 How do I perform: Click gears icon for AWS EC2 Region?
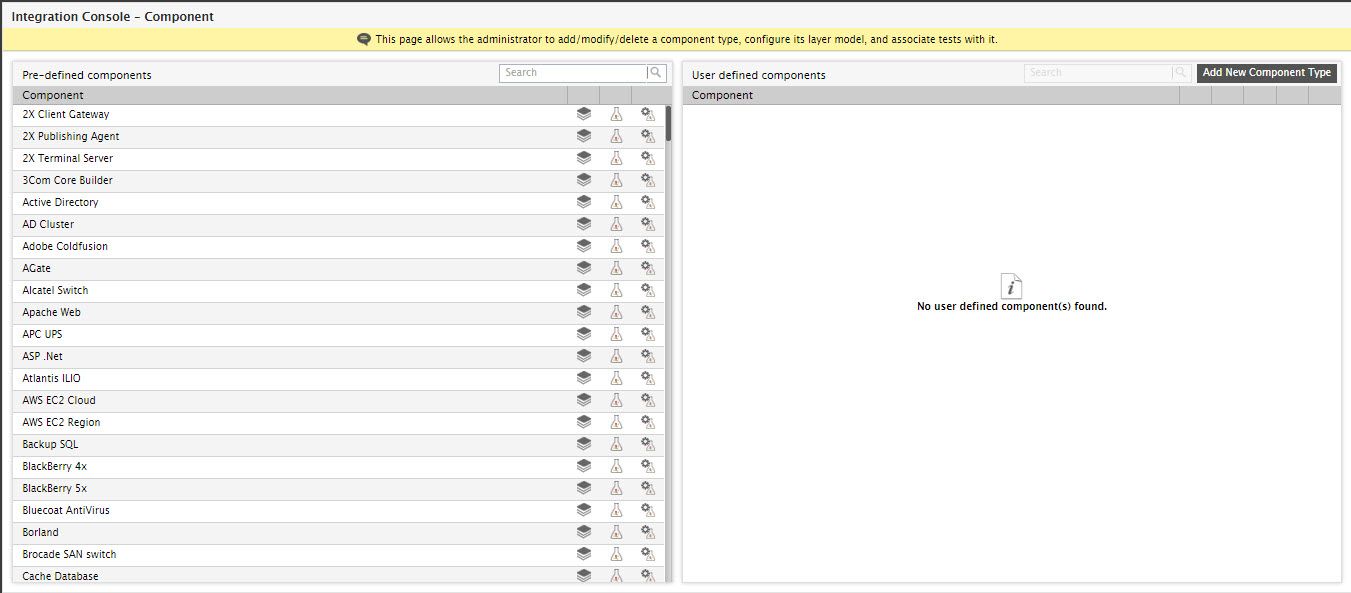point(648,422)
